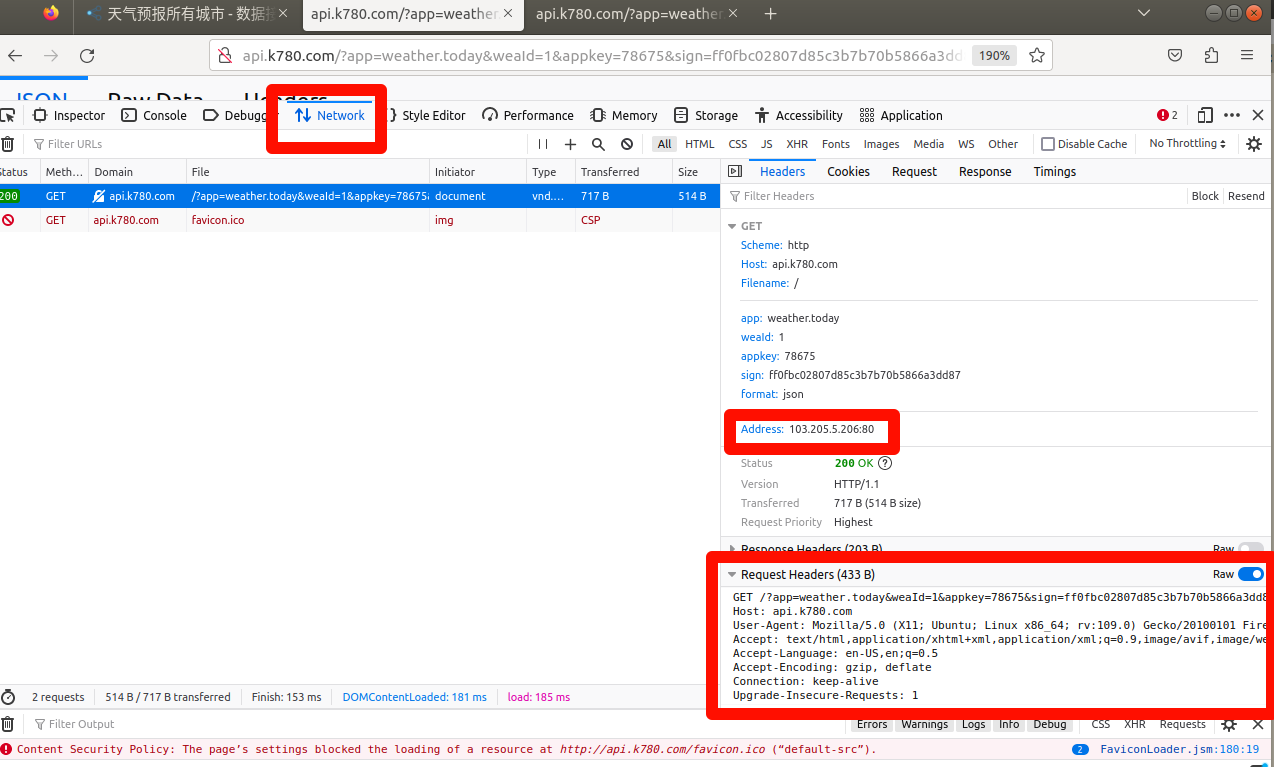Open the Memory panel
This screenshot has width=1274, height=767.
[624, 115]
